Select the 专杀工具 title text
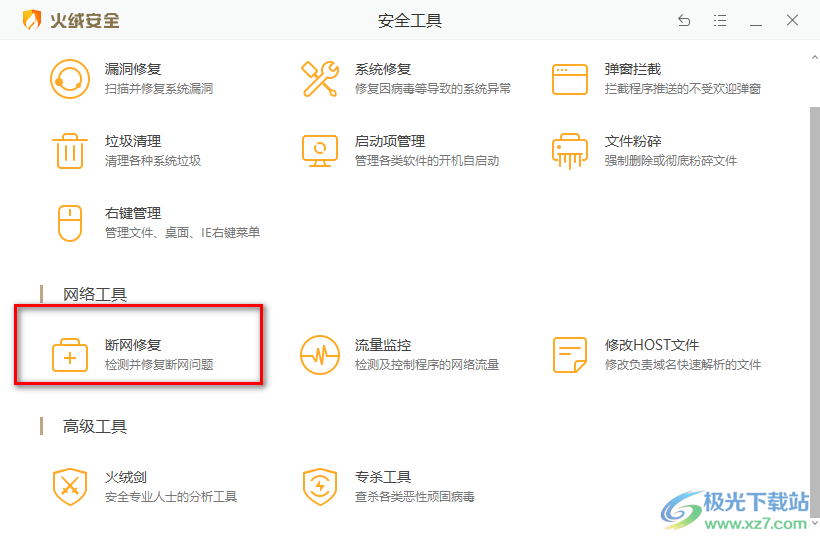 coord(383,477)
